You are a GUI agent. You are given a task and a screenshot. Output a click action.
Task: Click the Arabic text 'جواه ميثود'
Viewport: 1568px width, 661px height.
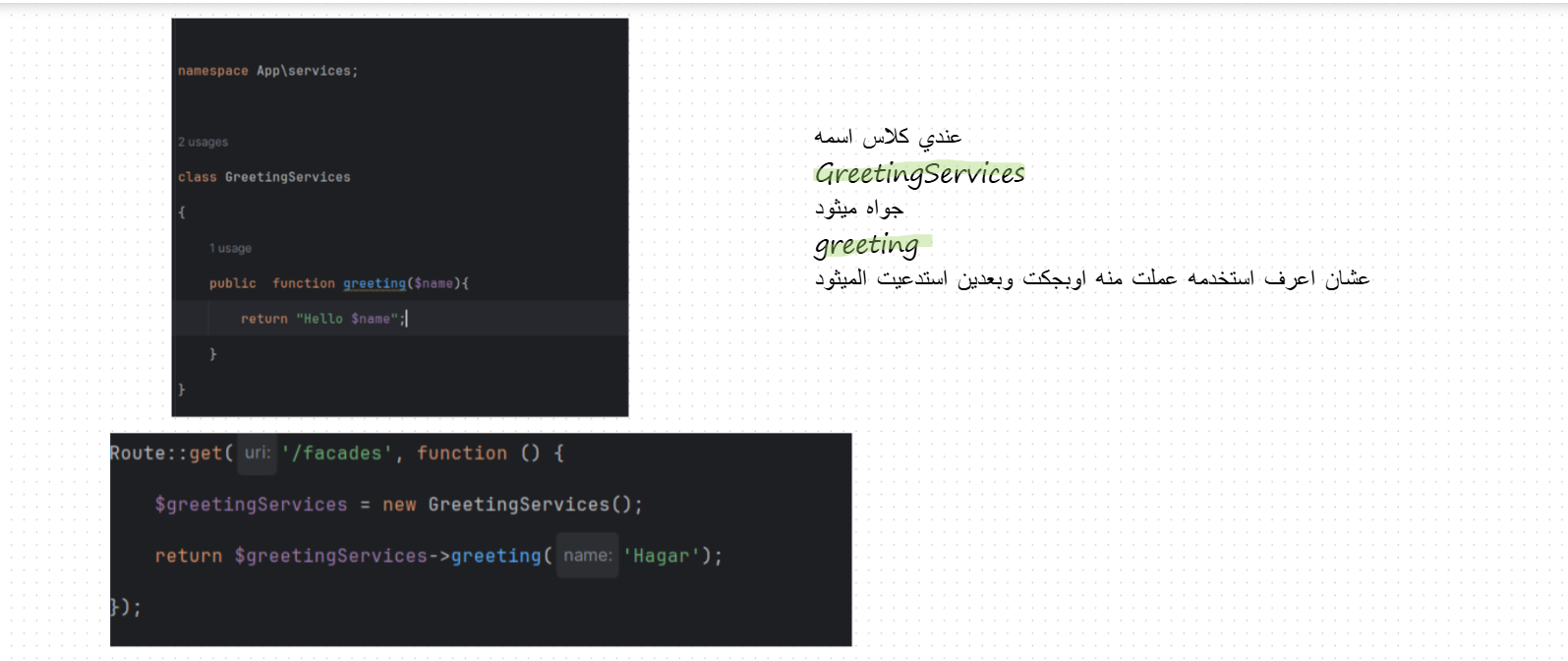[858, 209]
